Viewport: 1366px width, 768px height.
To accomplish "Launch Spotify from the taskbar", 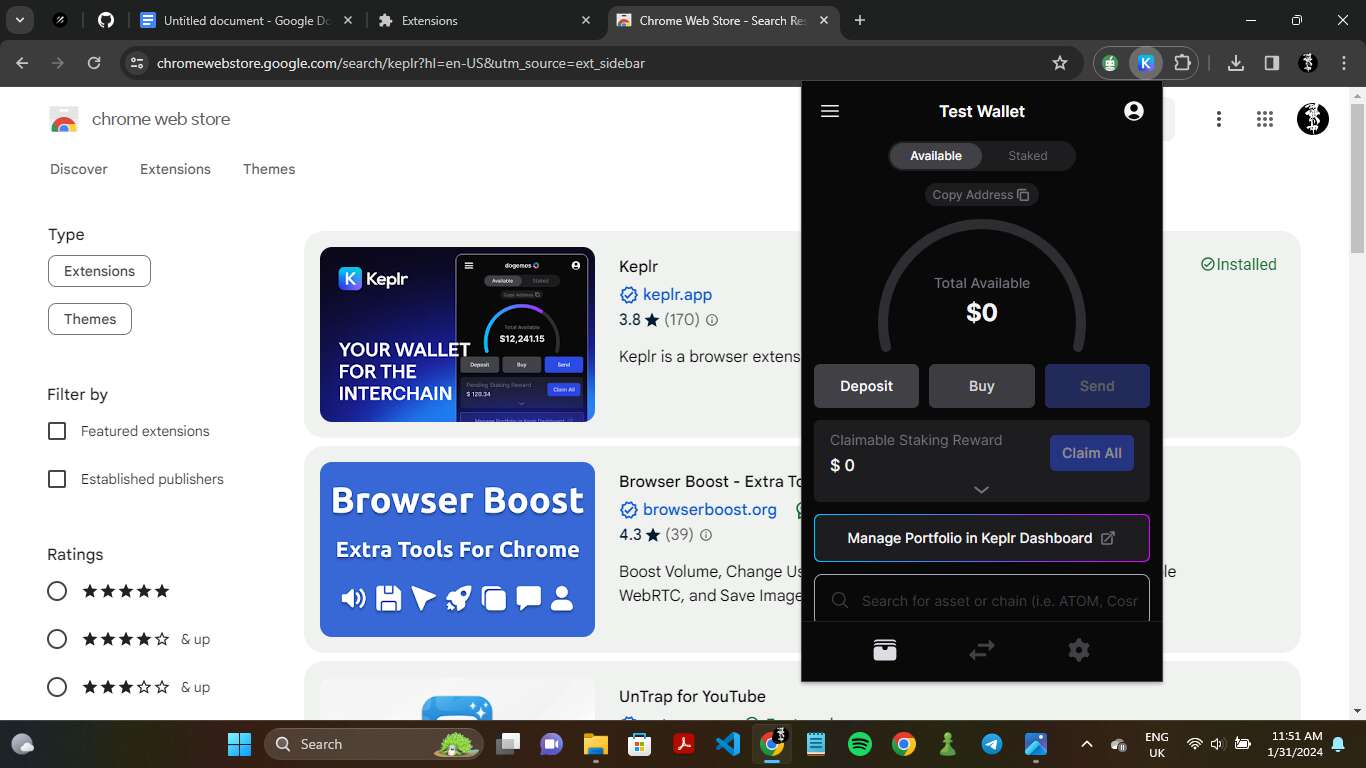I will pyautogui.click(x=859, y=744).
